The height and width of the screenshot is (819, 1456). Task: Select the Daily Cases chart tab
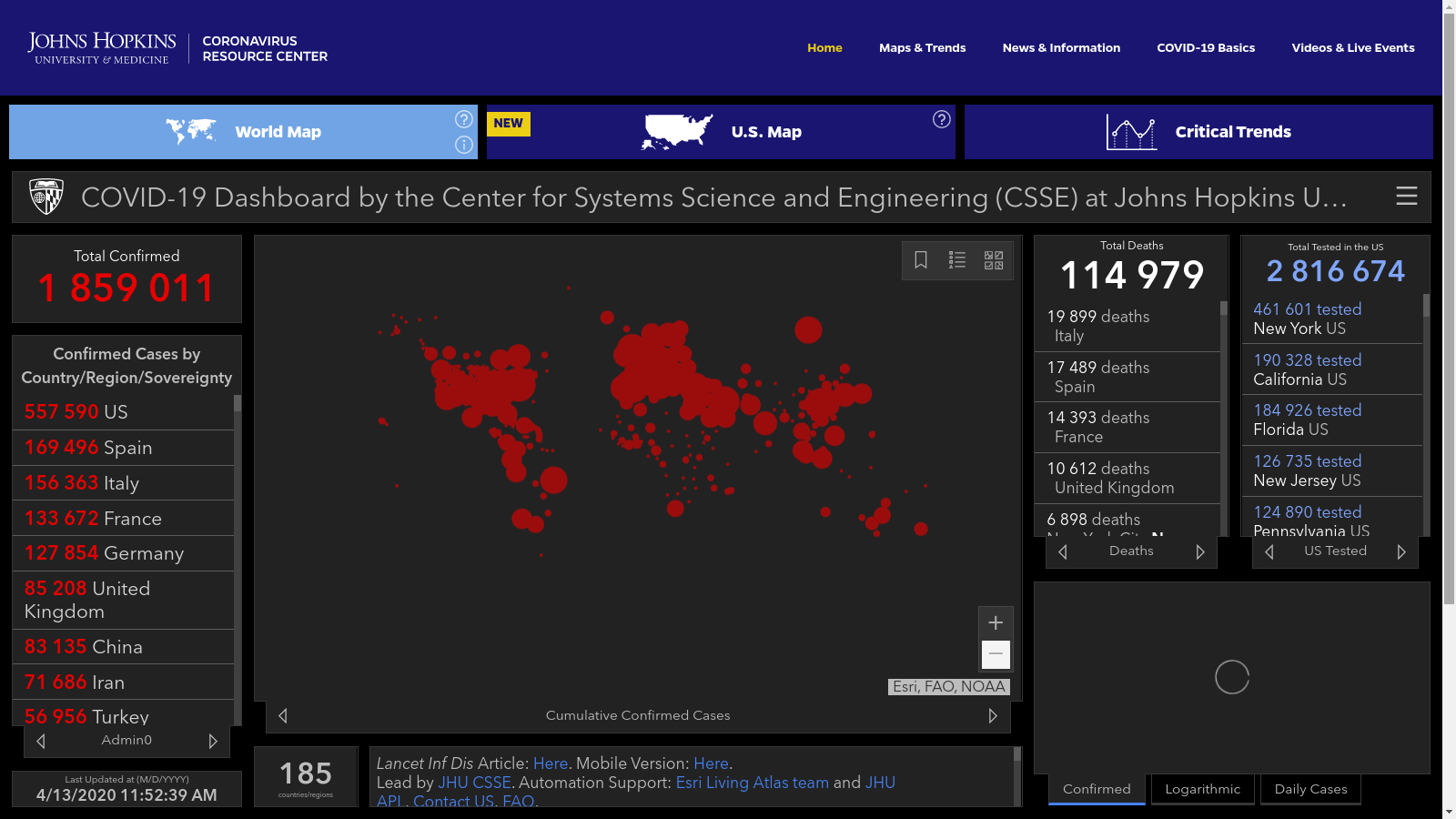tap(1310, 789)
